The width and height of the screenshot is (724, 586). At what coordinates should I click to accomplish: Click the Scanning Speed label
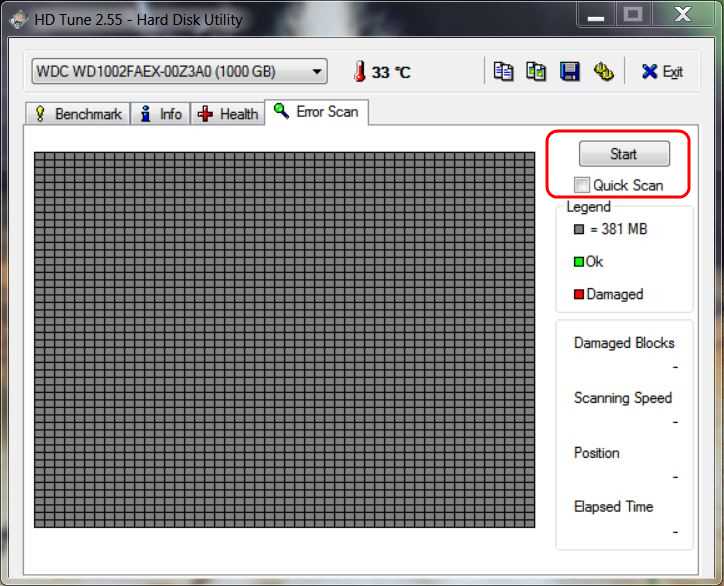click(x=623, y=398)
